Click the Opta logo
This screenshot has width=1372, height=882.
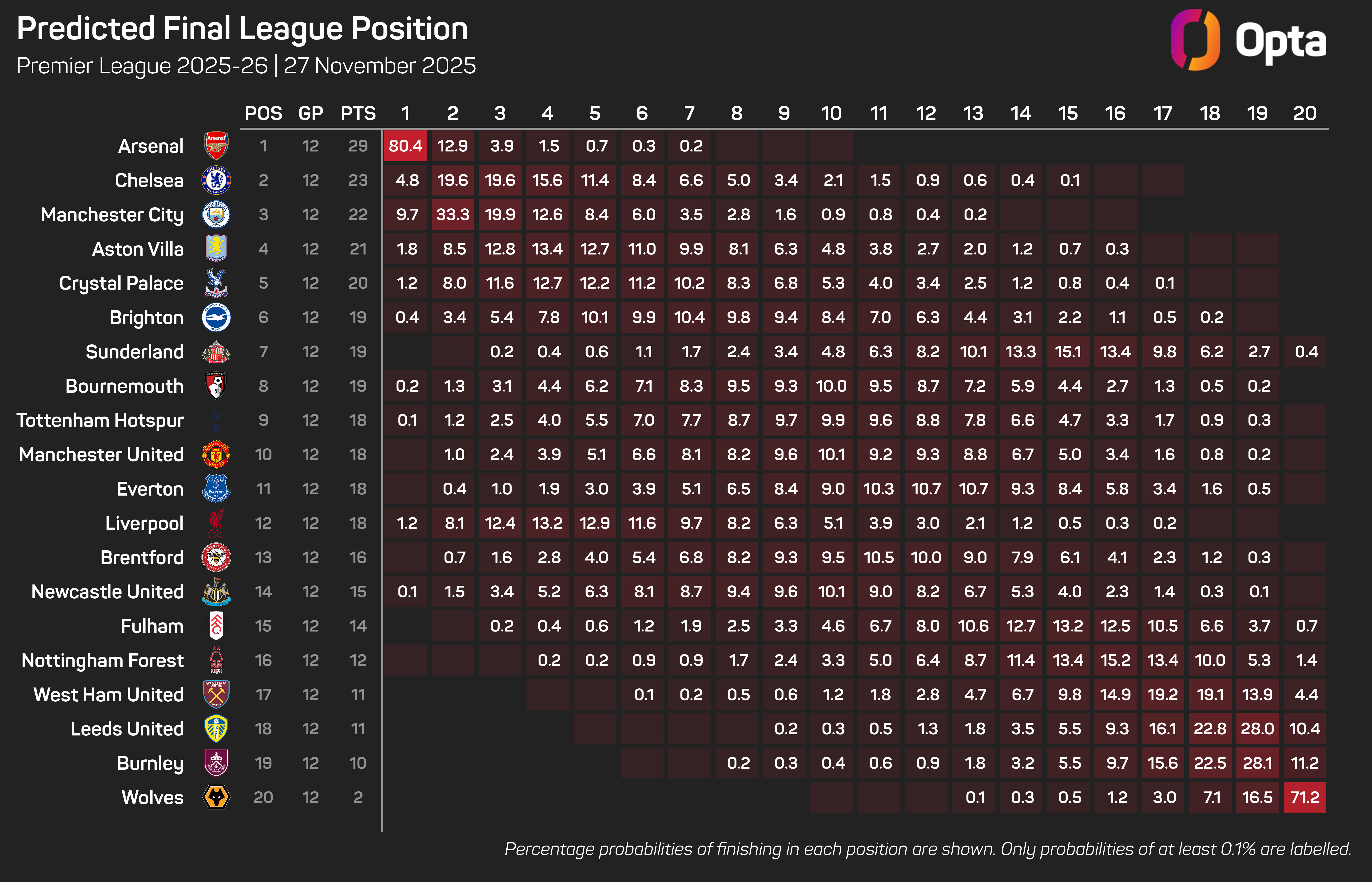(x=1248, y=40)
